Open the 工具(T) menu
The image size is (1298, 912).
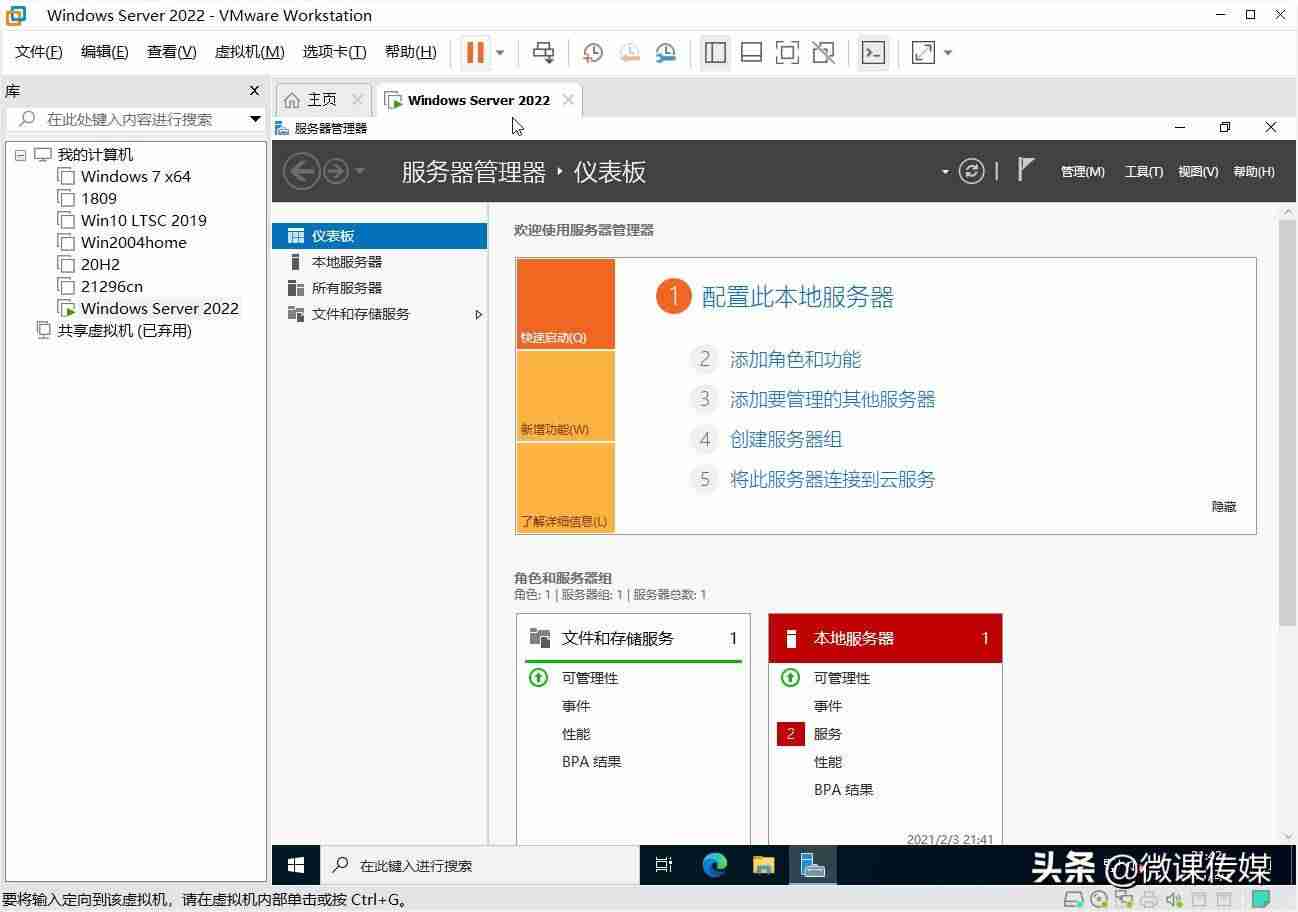pos(1144,172)
